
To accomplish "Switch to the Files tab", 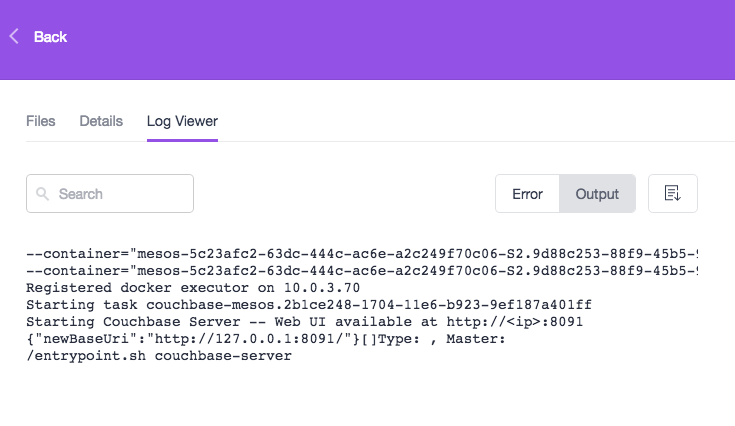I will (41, 121).
